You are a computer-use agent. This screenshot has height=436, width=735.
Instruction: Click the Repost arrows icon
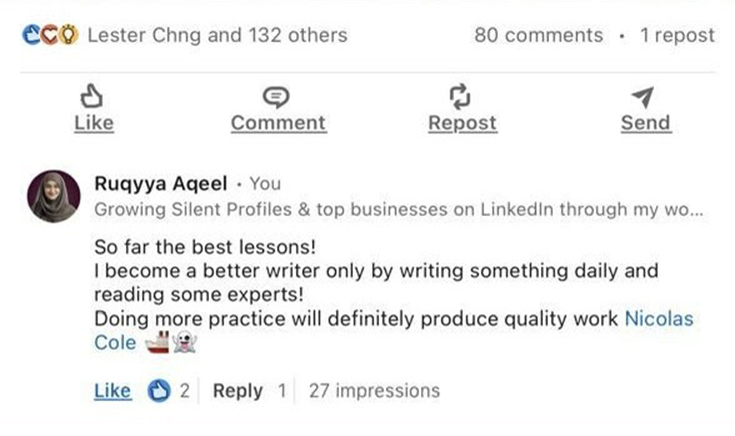[x=461, y=97]
